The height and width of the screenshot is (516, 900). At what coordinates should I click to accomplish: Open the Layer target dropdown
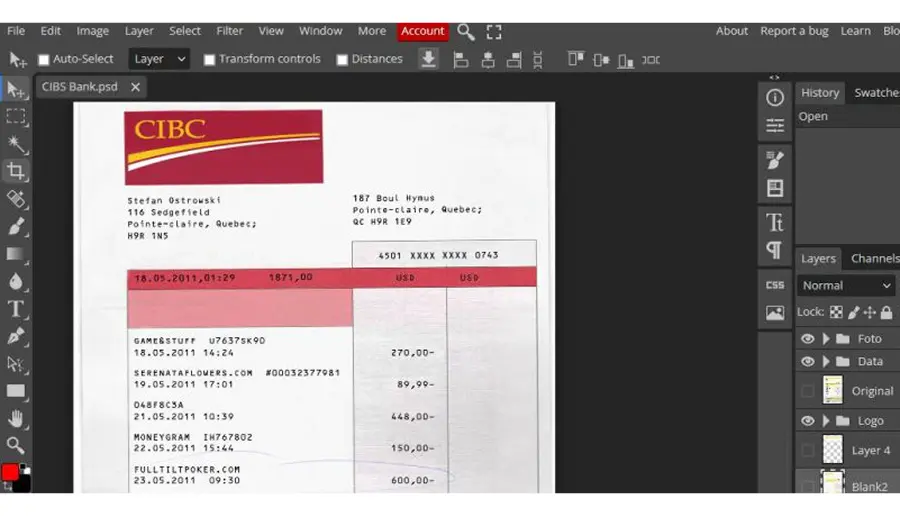click(x=159, y=59)
